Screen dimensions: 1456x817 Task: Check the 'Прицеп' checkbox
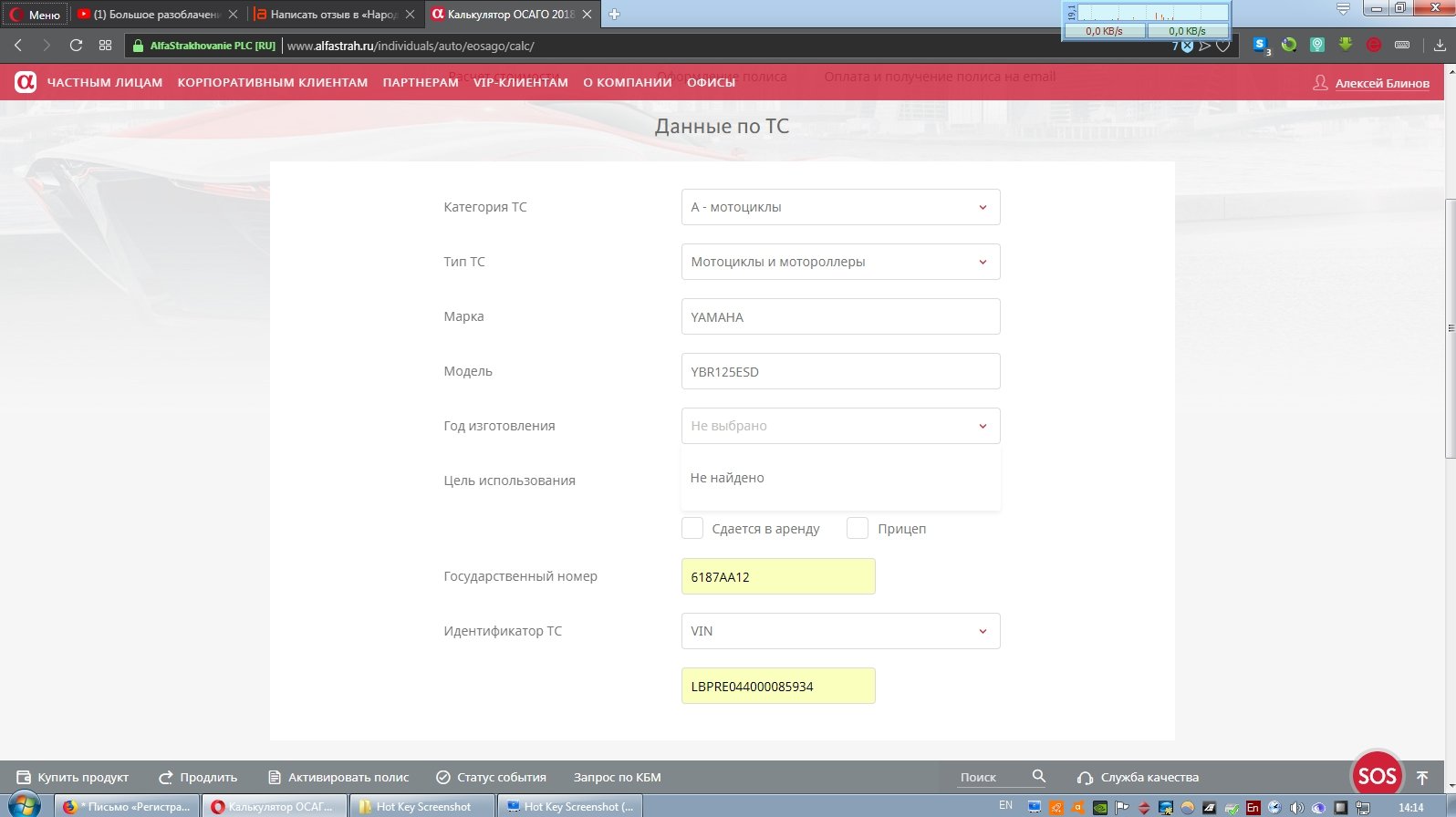coord(858,529)
